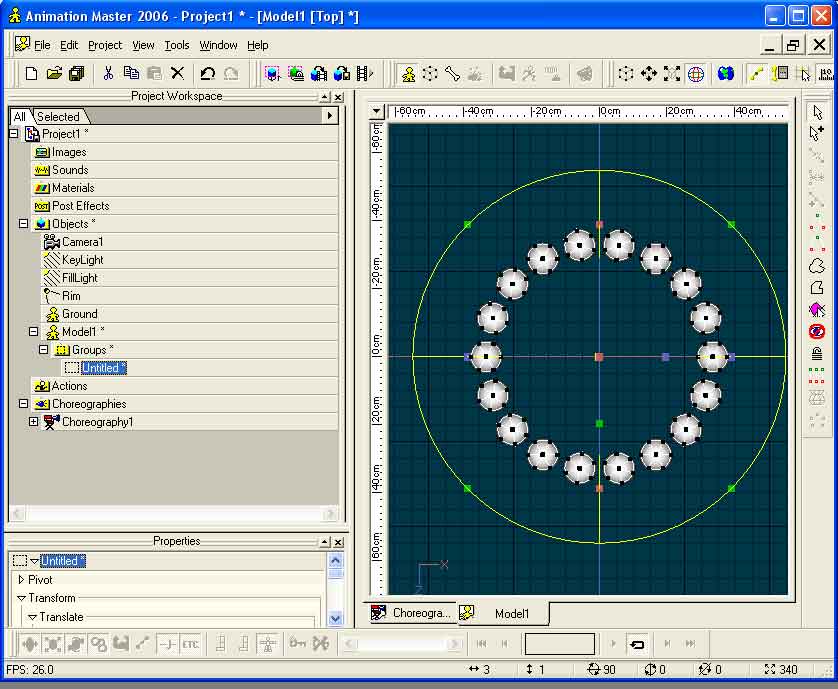The image size is (838, 689).
Task: Collapse the Objects tree node
Action: [x=23, y=224]
